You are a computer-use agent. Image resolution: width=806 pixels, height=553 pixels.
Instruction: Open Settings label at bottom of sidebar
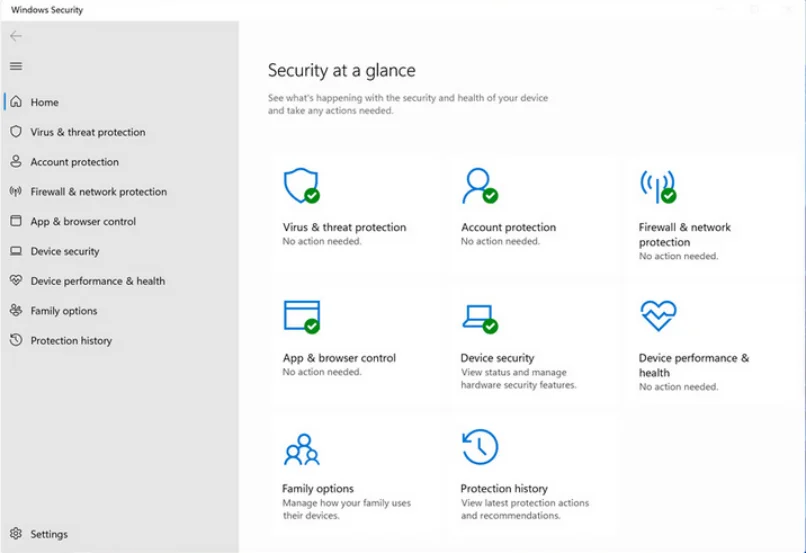click(49, 534)
